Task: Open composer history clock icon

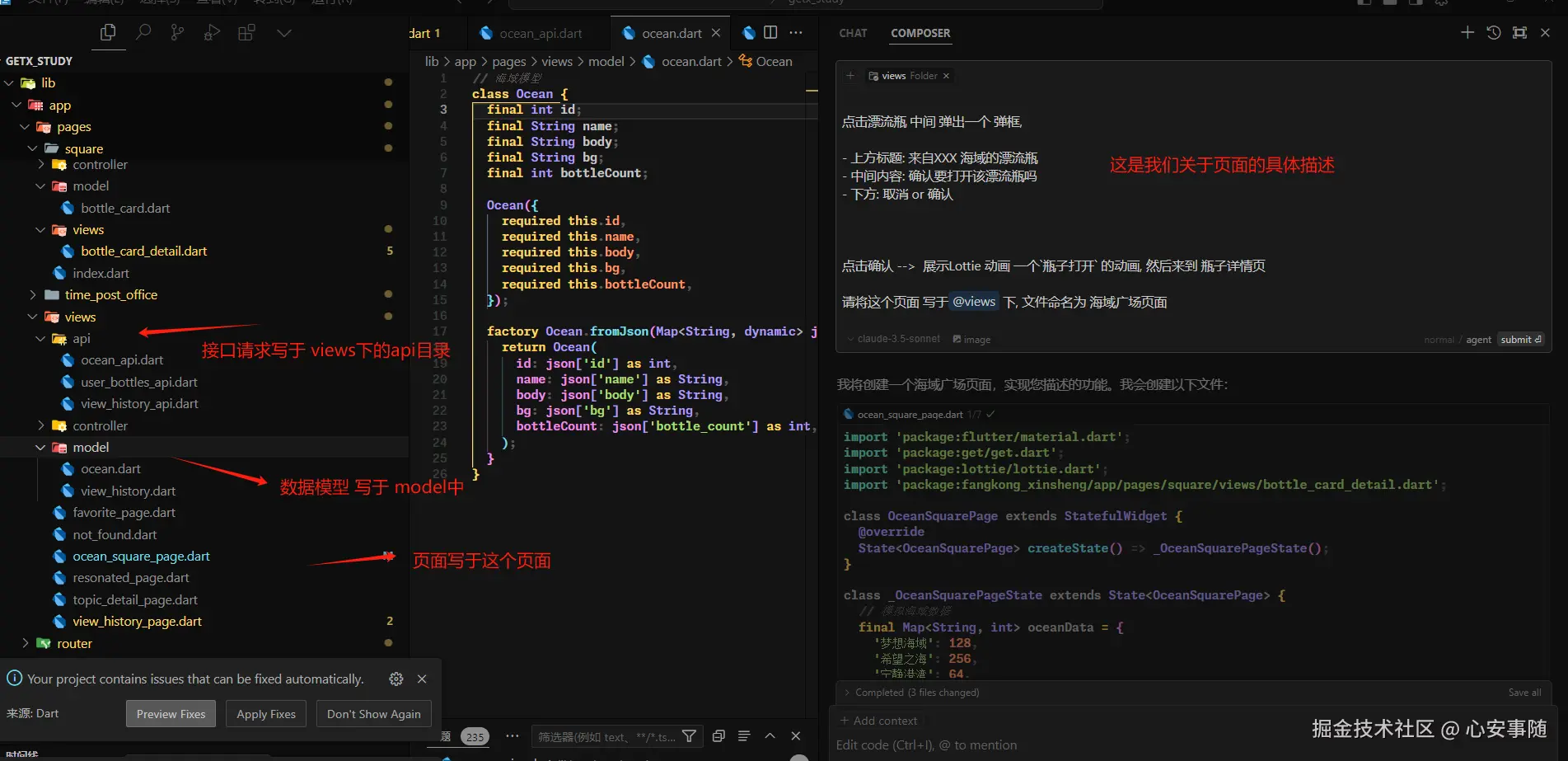Action: point(1493,33)
